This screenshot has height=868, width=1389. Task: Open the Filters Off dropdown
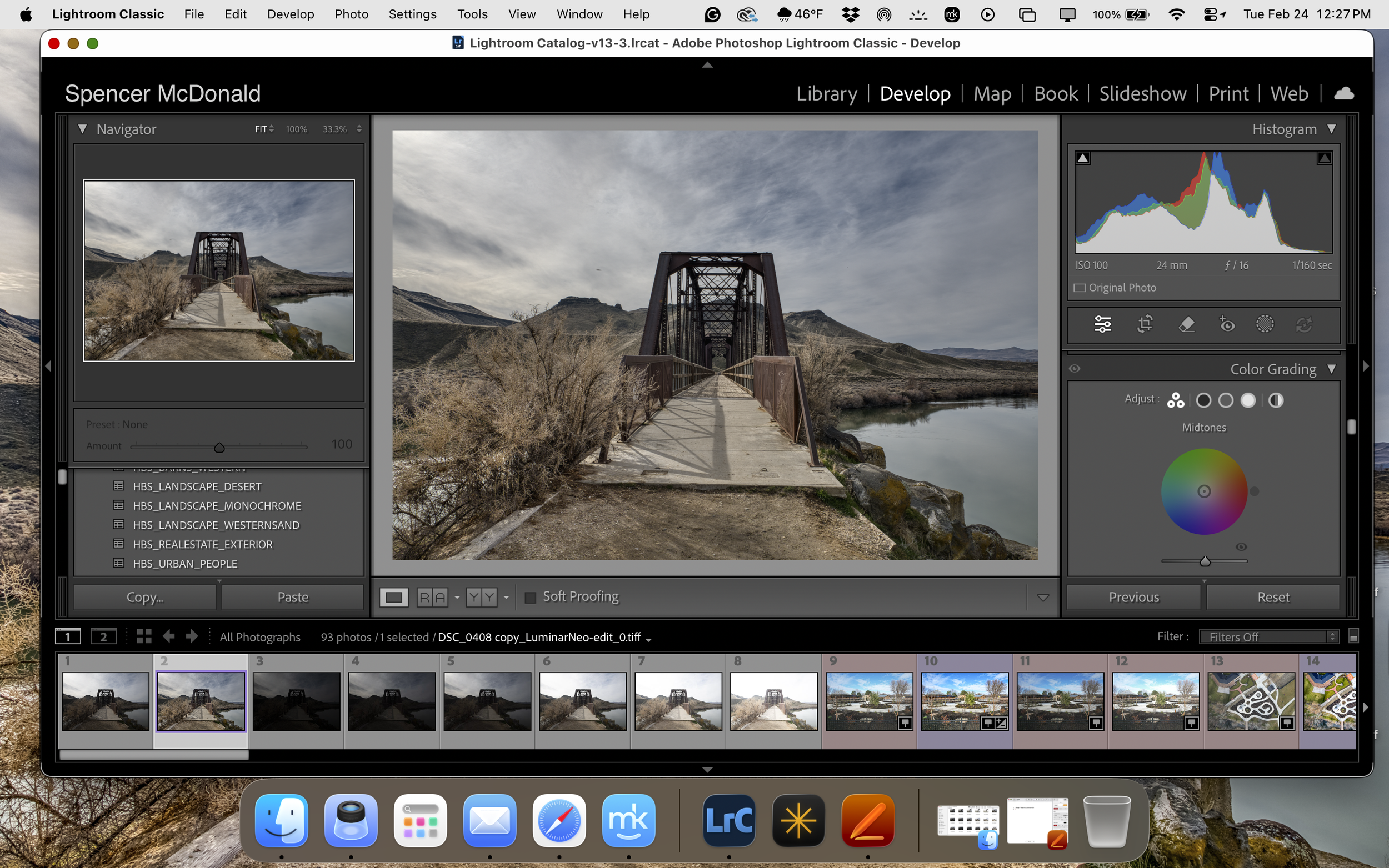pyautogui.click(x=1268, y=636)
